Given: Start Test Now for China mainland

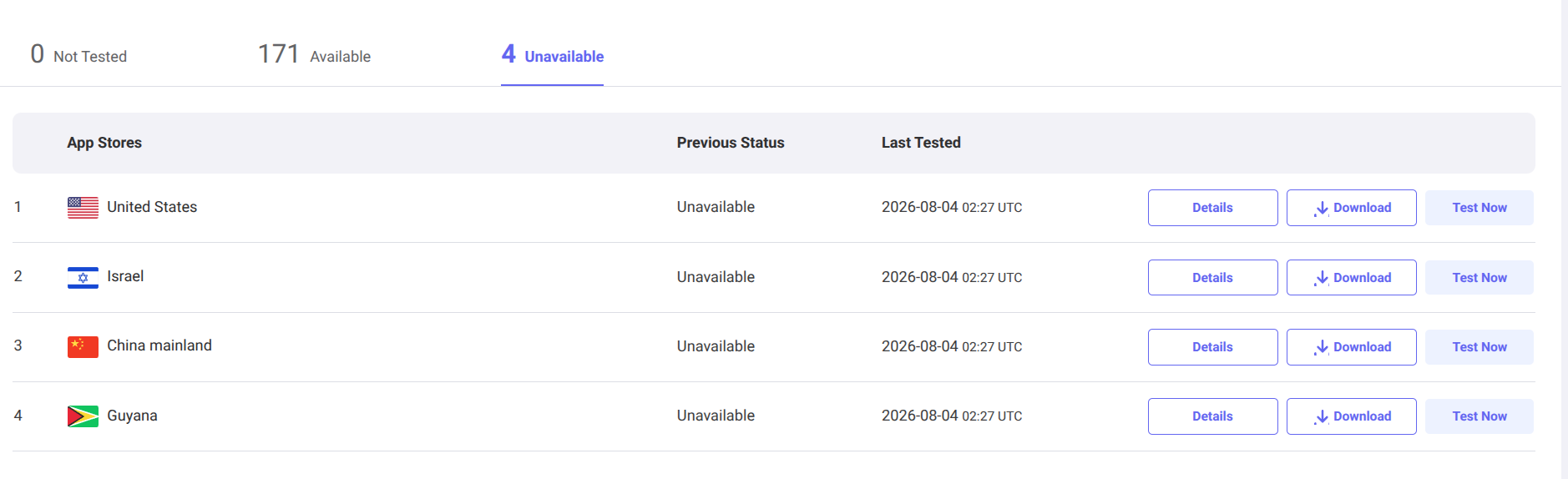Looking at the screenshot, I should coord(1479,347).
